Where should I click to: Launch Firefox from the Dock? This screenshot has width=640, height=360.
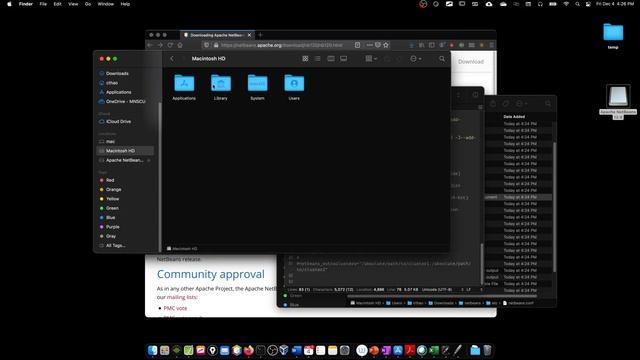249,351
